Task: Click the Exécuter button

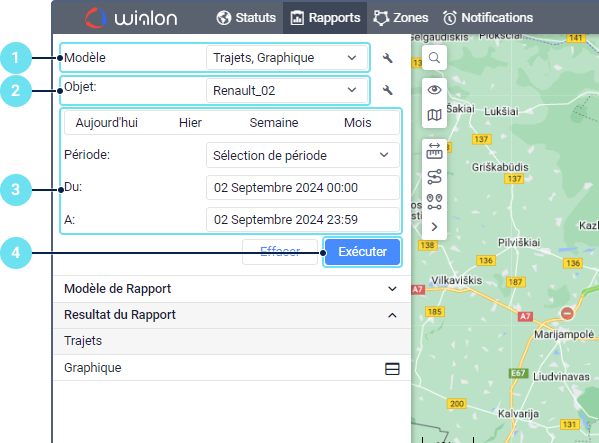Action: (362, 252)
